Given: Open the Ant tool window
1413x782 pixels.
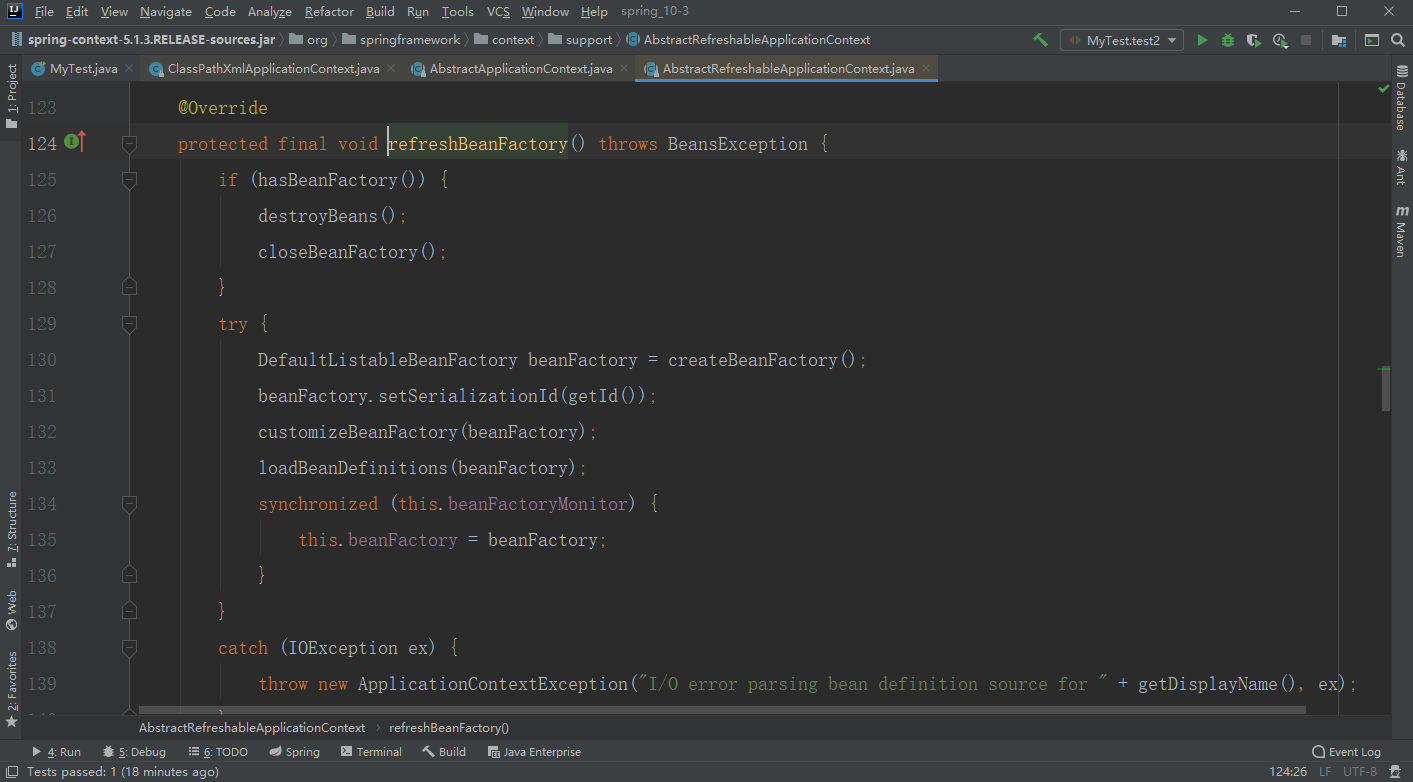Looking at the screenshot, I should [1400, 167].
